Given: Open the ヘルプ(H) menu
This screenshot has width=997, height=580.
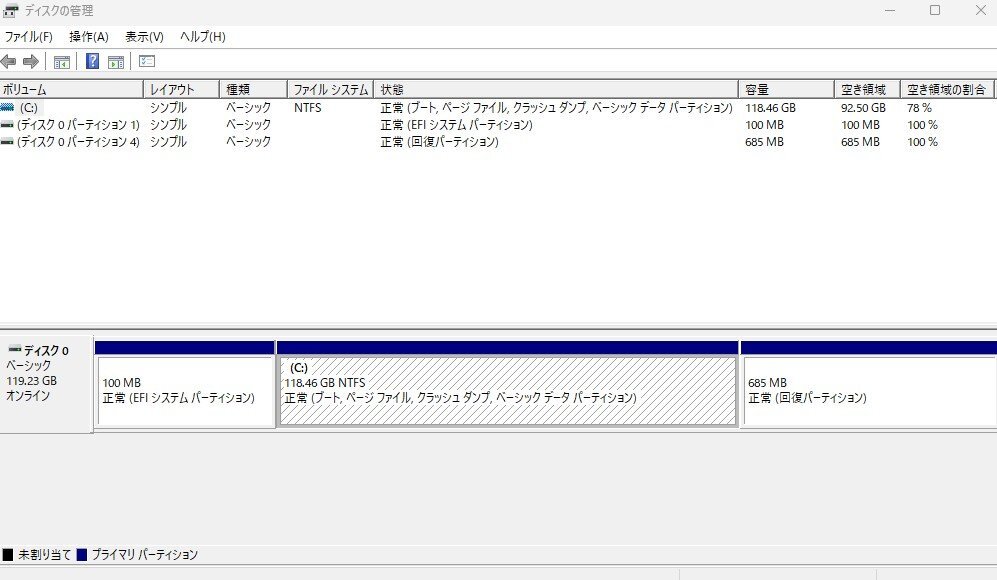Looking at the screenshot, I should 203,37.
